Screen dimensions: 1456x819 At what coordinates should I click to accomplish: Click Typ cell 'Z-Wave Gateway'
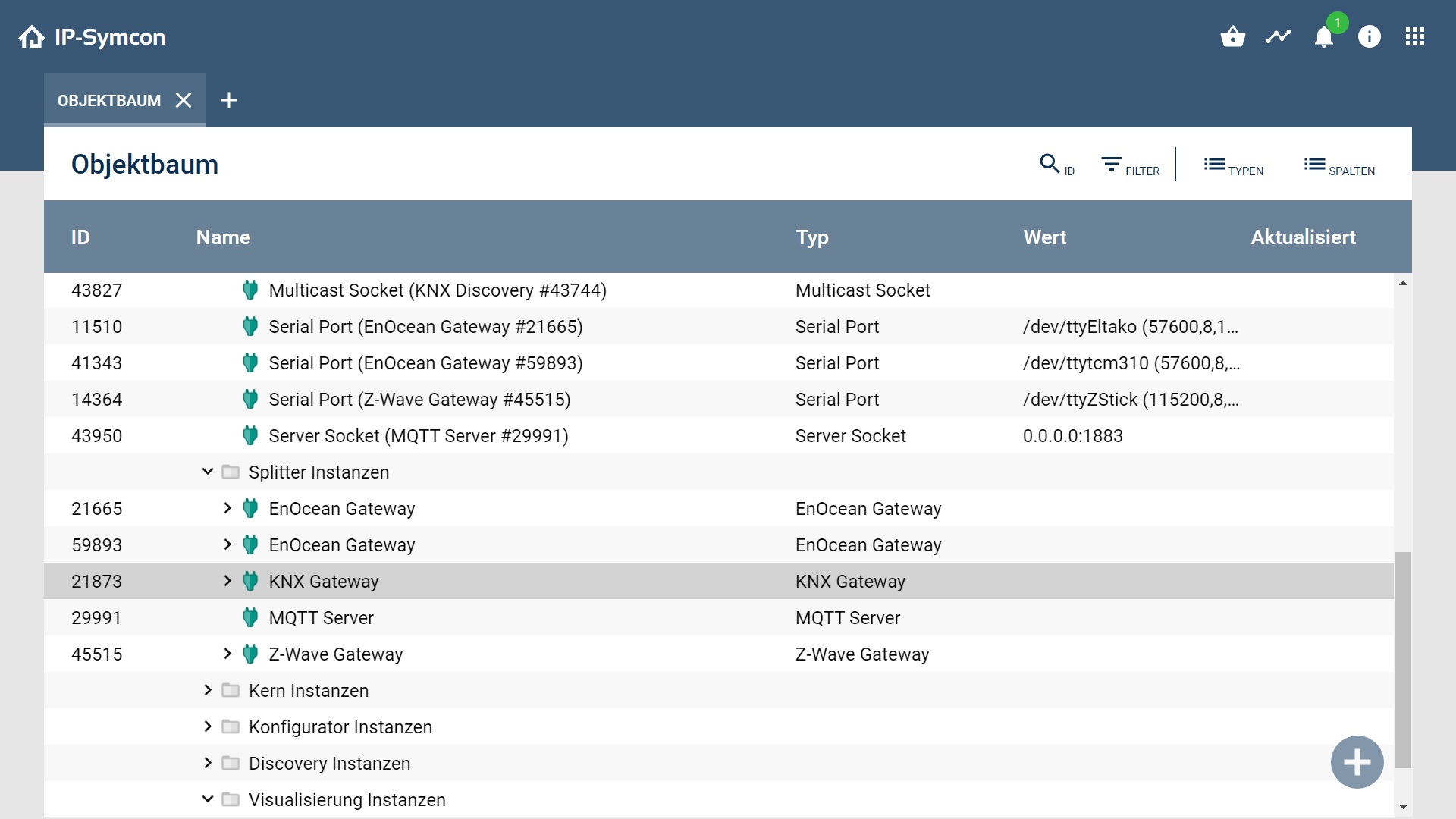click(862, 654)
